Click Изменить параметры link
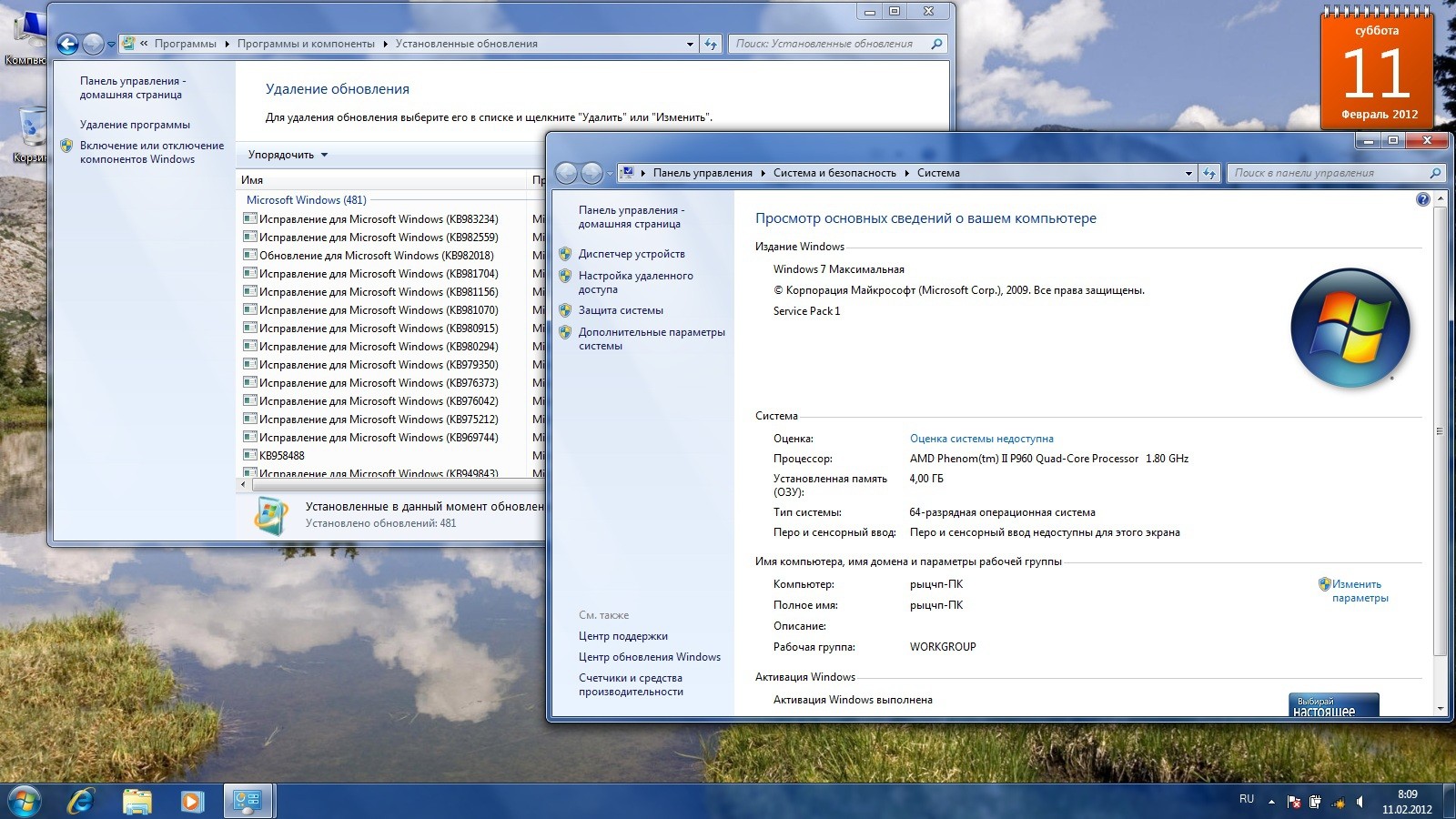The height and width of the screenshot is (819, 1456). tap(1360, 591)
